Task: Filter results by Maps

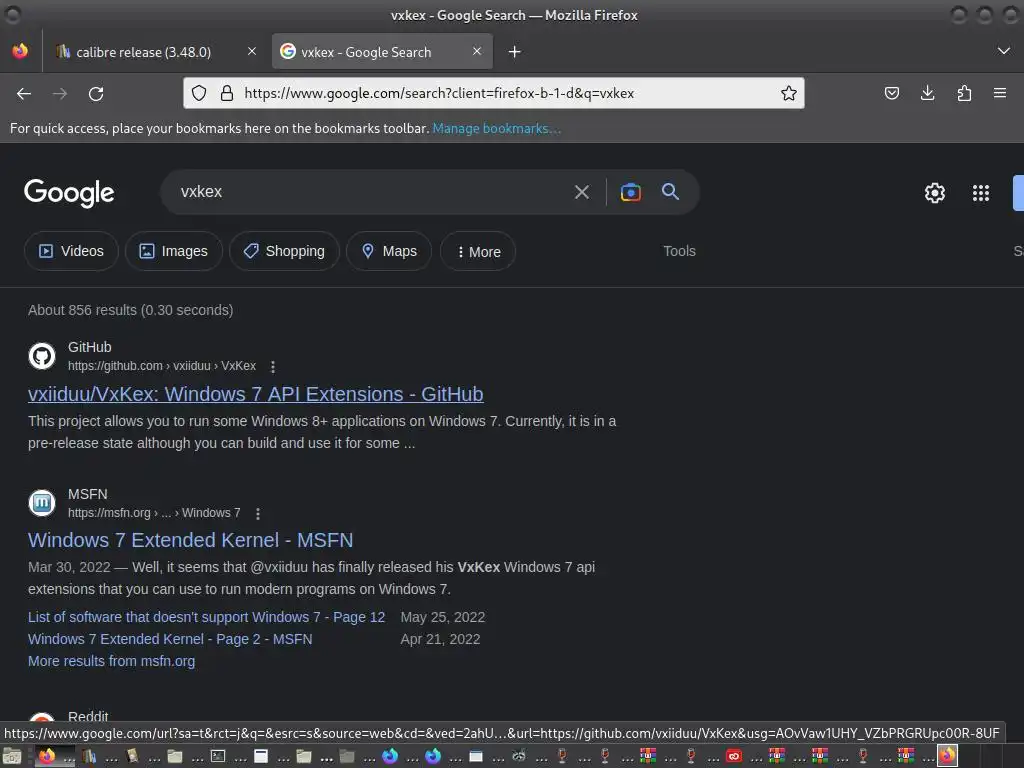Action: pos(389,251)
